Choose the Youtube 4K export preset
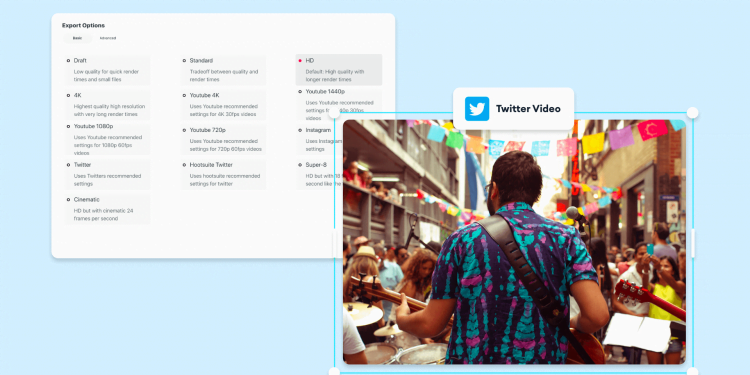This screenshot has height=375, width=750. pos(223,105)
